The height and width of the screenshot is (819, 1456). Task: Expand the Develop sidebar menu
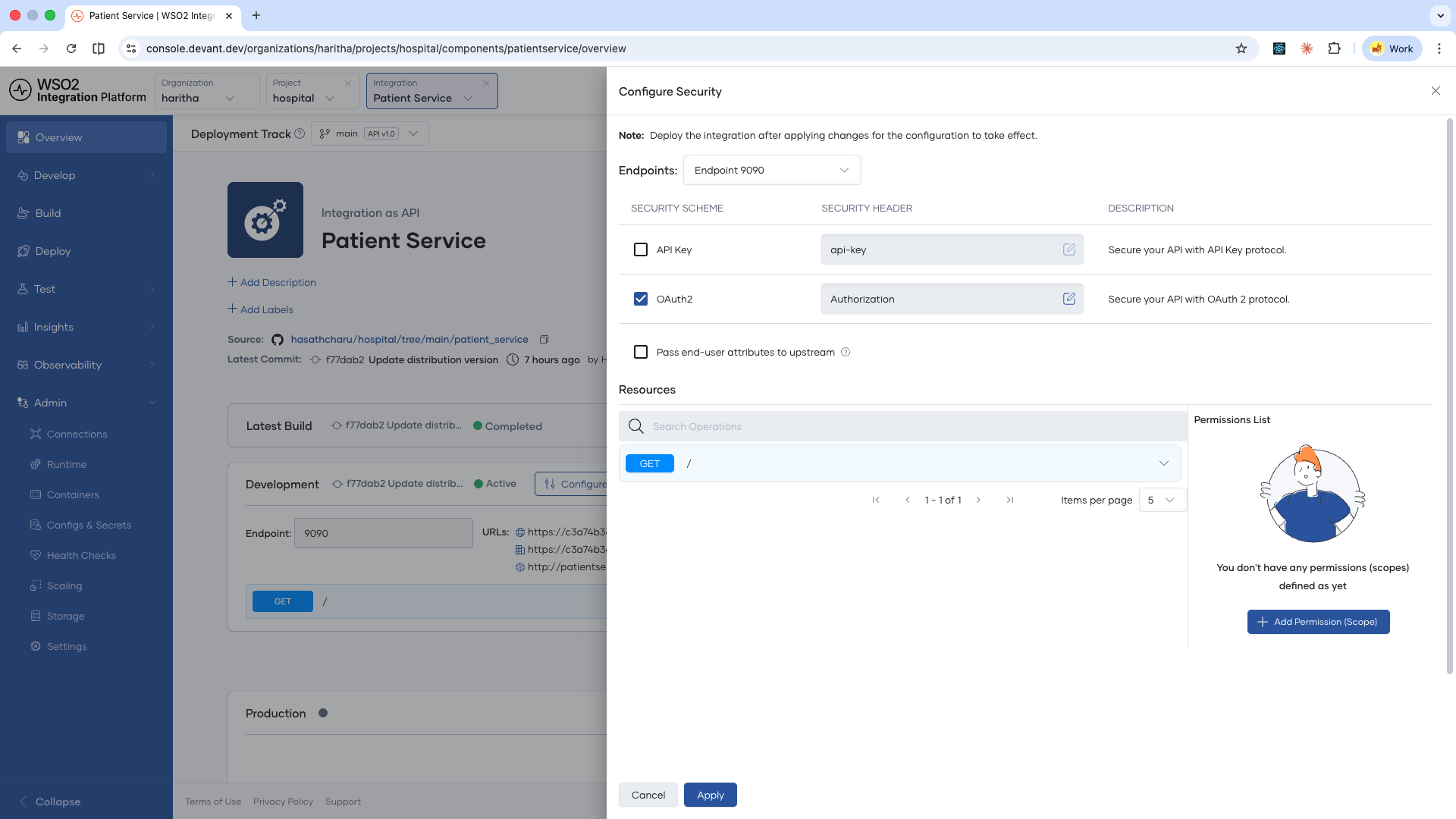(86, 175)
